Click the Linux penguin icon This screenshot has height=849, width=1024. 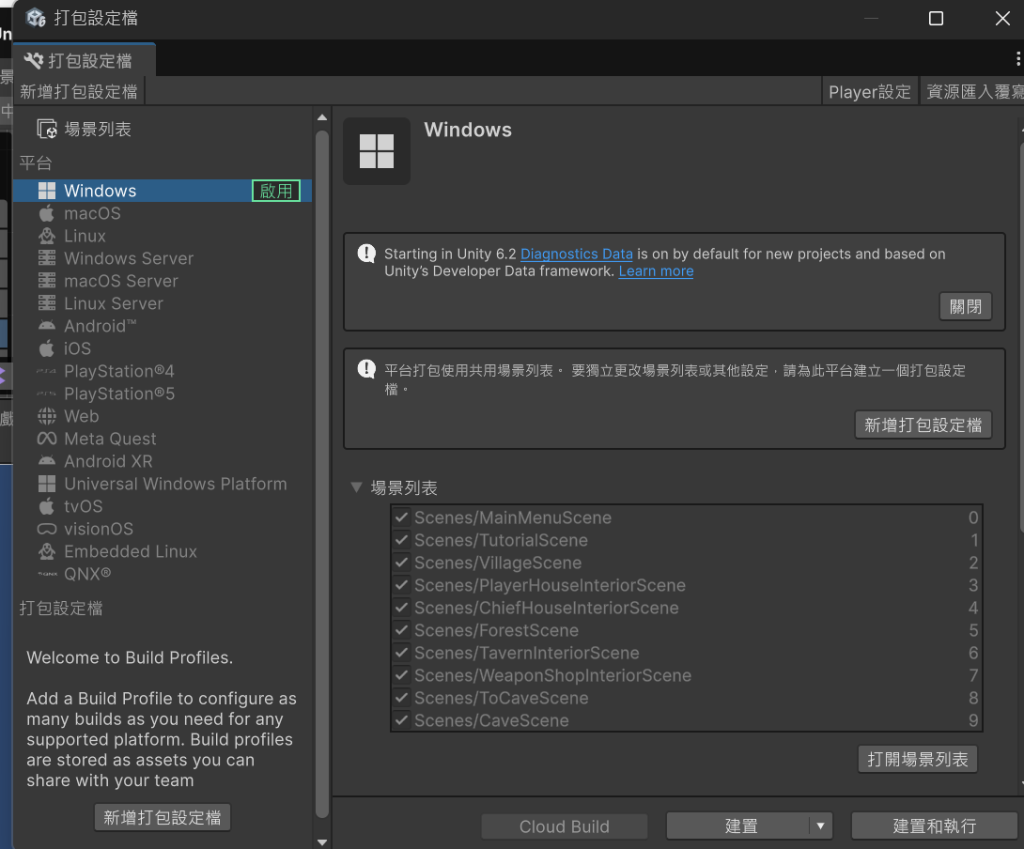[46, 236]
